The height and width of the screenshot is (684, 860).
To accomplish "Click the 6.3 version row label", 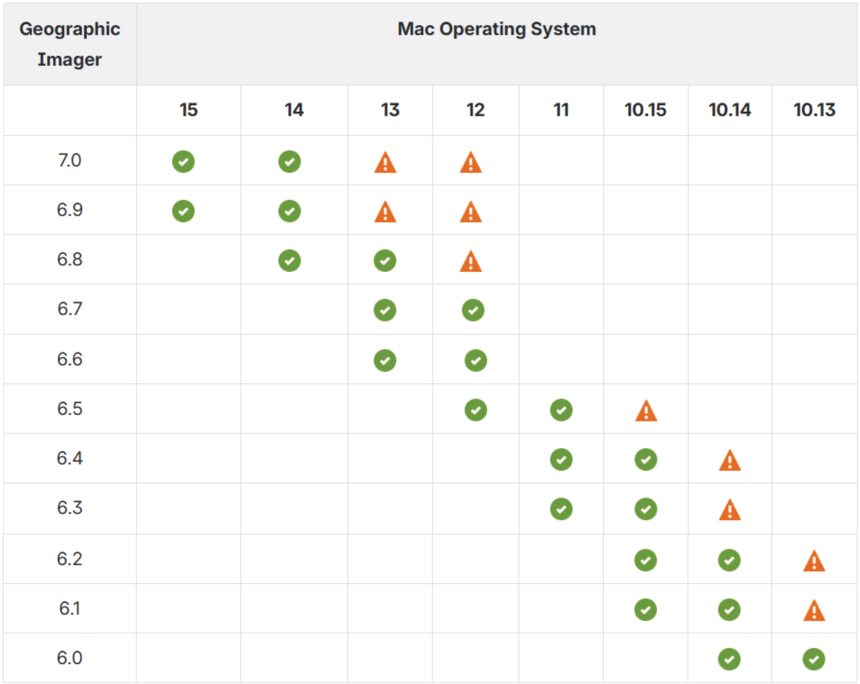I will click(70, 507).
